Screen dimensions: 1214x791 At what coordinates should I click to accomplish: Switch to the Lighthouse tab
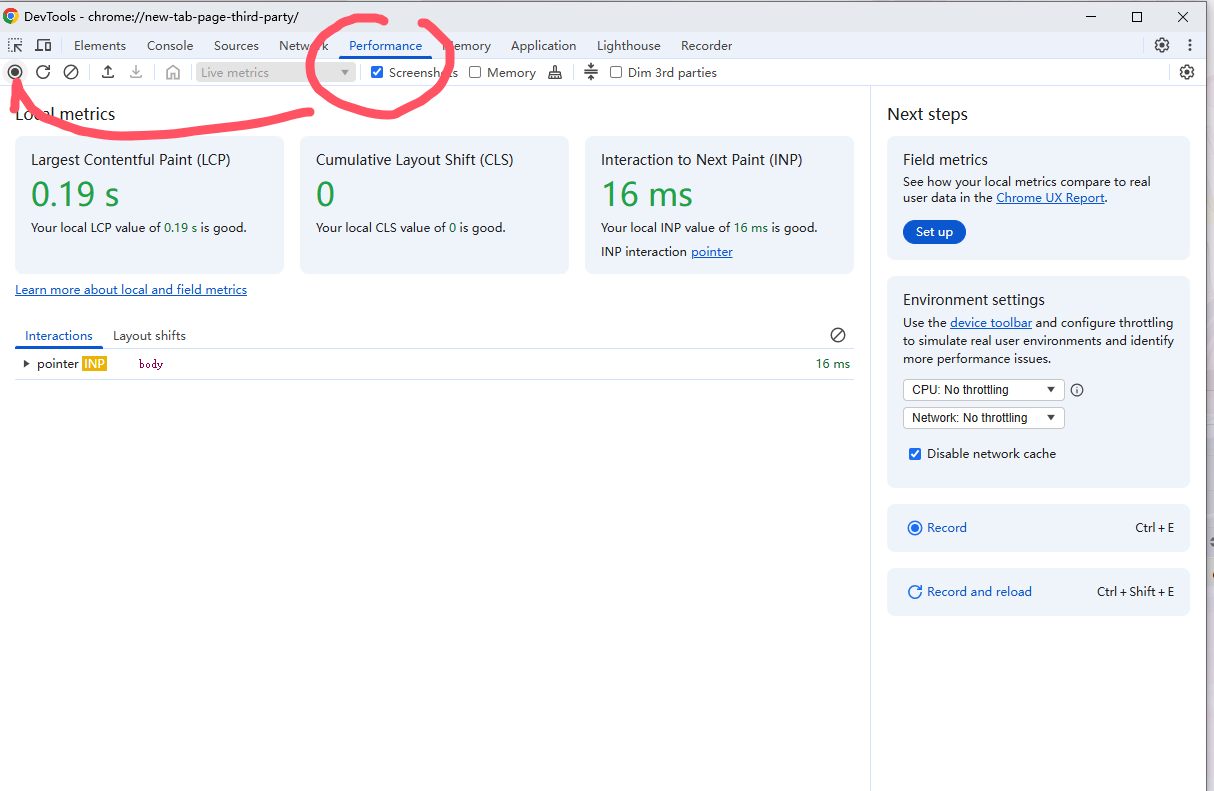[628, 45]
